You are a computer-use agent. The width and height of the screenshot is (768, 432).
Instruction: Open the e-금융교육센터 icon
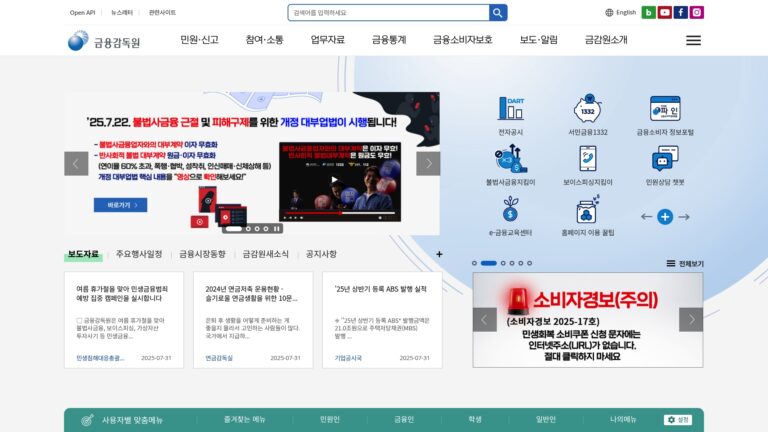510,209
